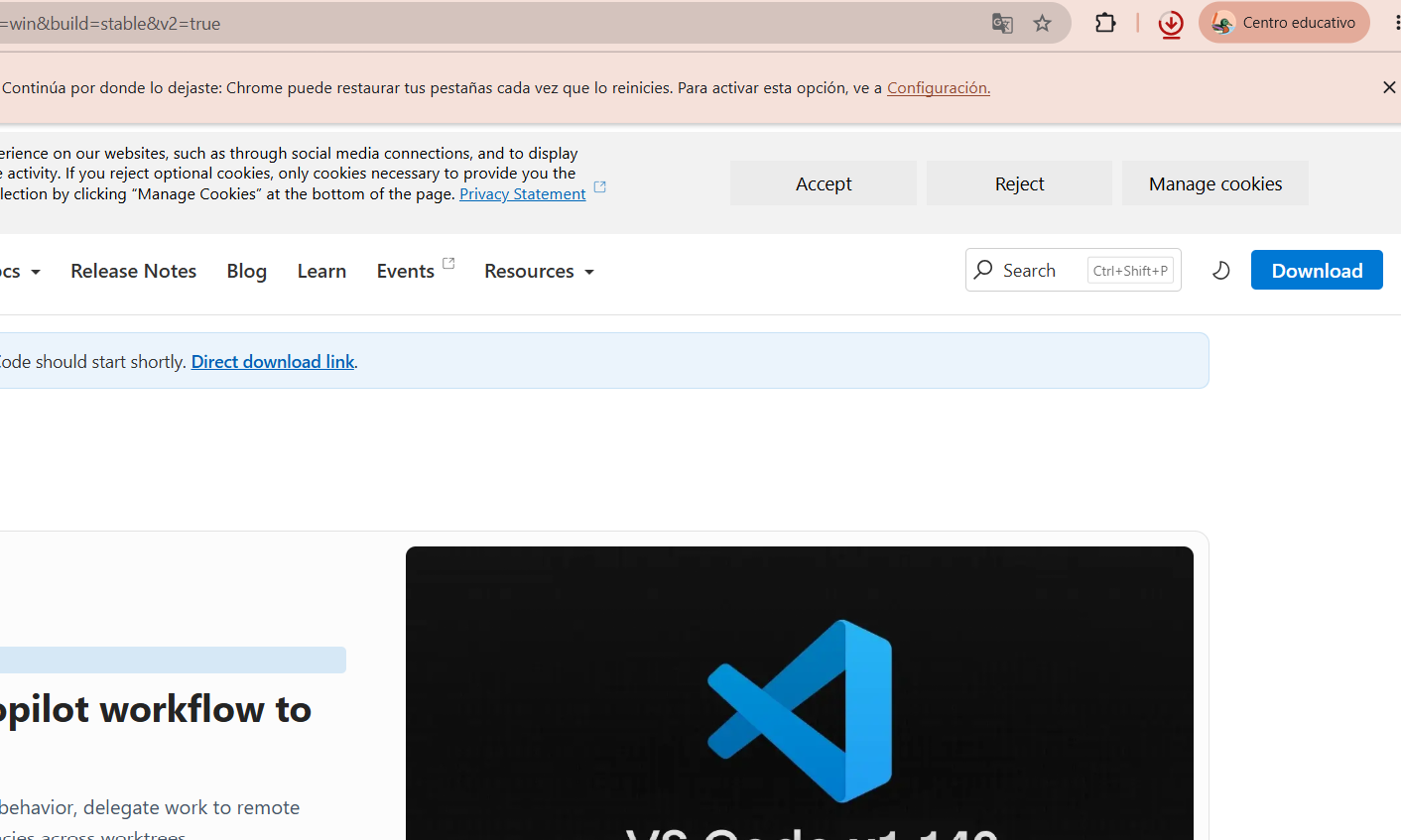The image size is (1401, 840).
Task: Click the blue Download button
Action: coord(1317,270)
